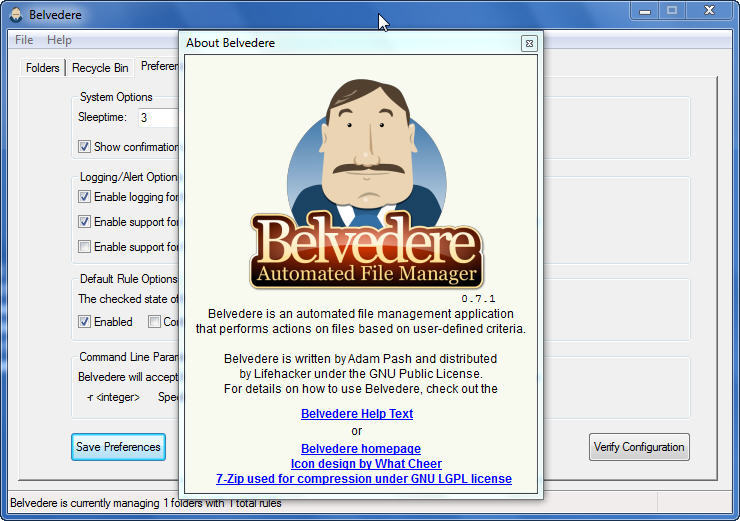Click the System Options group label
Viewport: 740px width, 521px height.
116,97
